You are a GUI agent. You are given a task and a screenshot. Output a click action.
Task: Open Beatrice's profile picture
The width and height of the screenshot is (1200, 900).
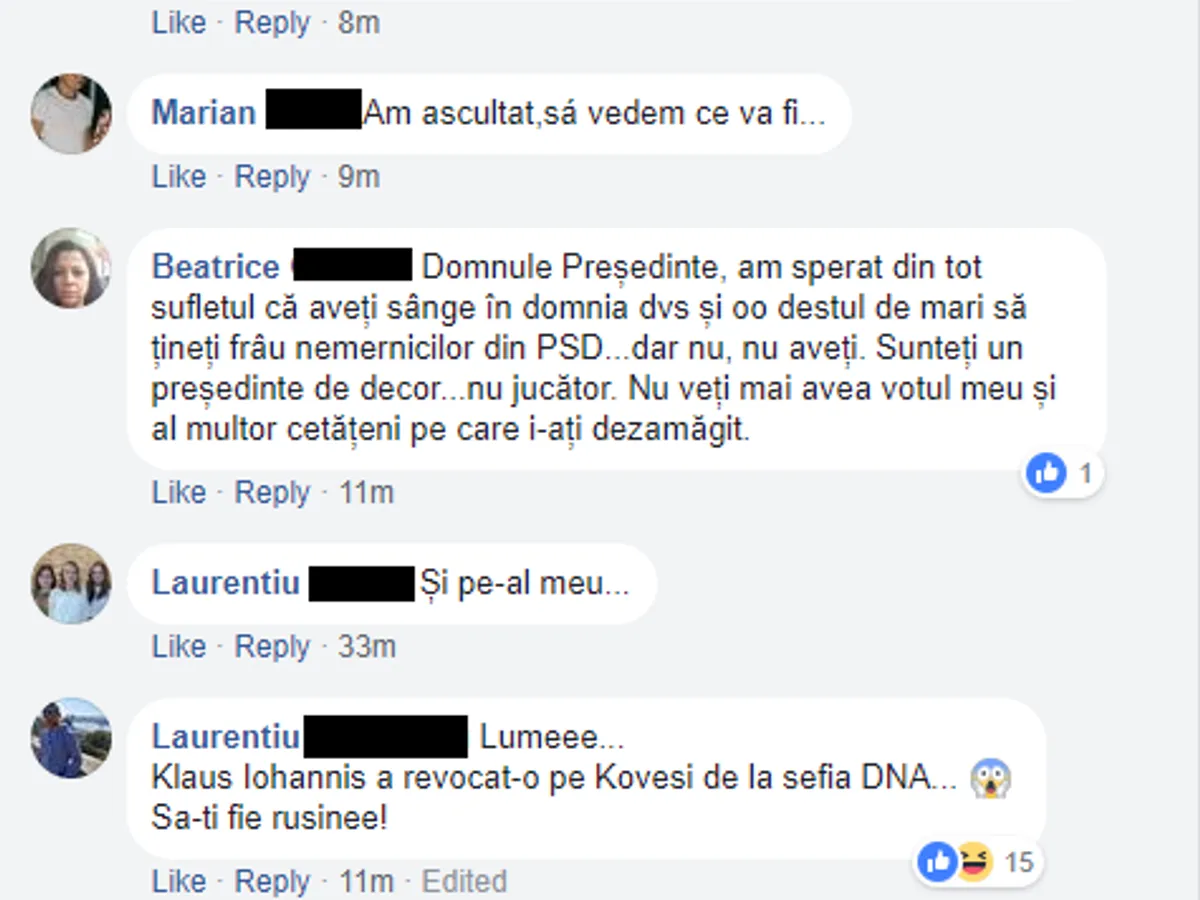(x=71, y=268)
